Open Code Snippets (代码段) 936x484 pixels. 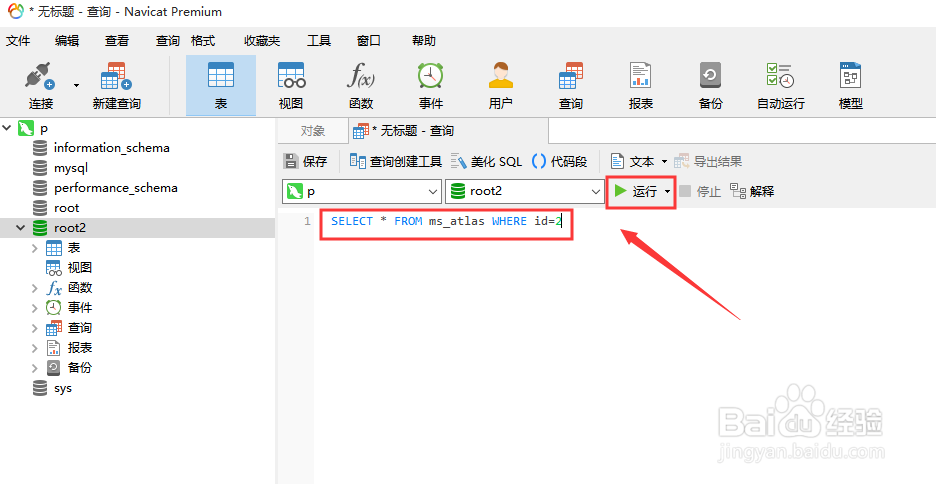[559, 161]
